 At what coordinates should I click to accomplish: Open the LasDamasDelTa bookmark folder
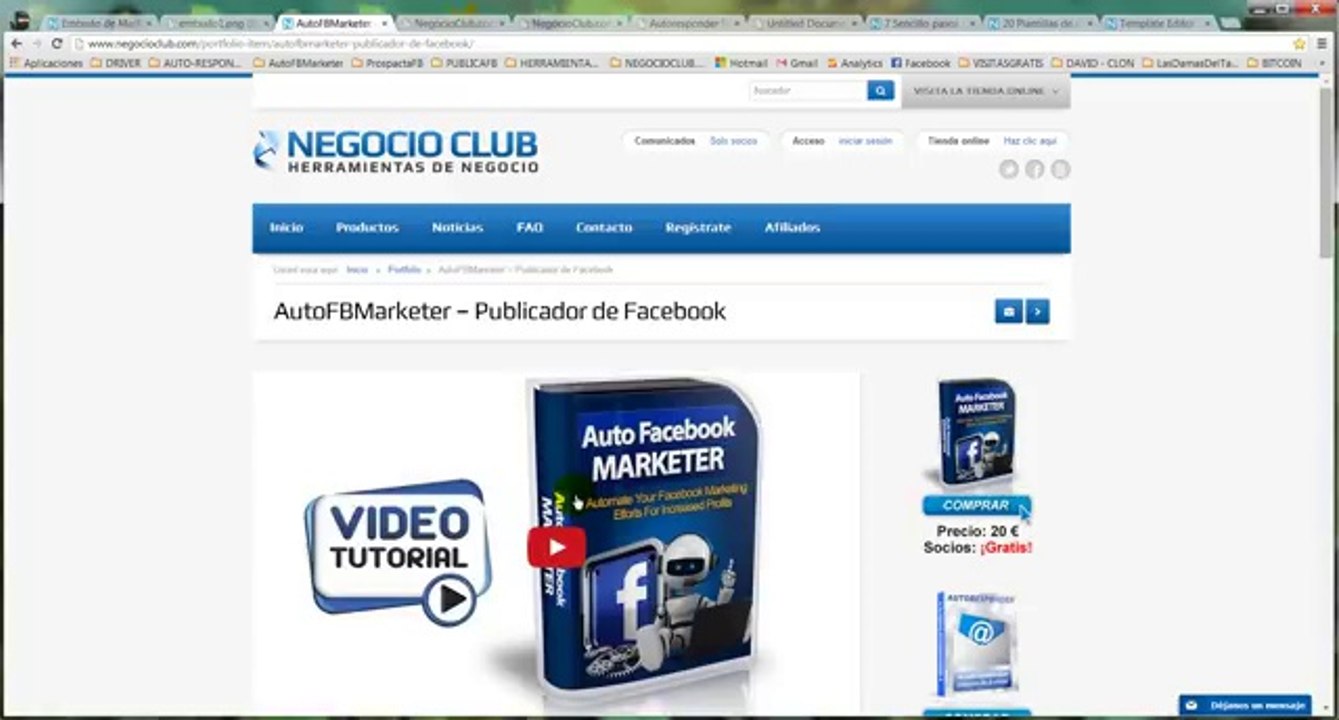pyautogui.click(x=1190, y=63)
